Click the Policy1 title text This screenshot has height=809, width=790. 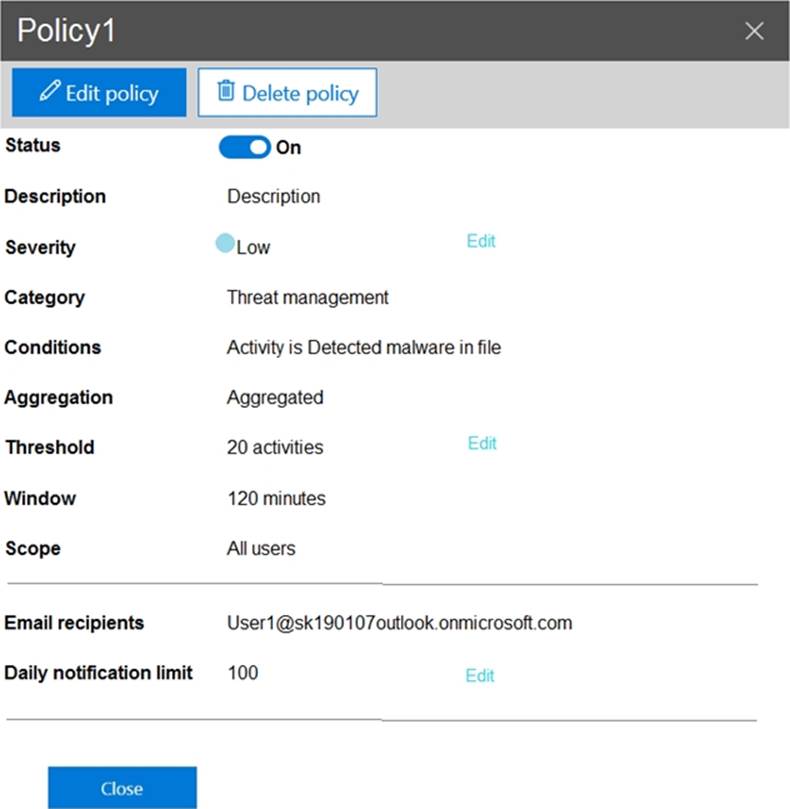tap(67, 31)
